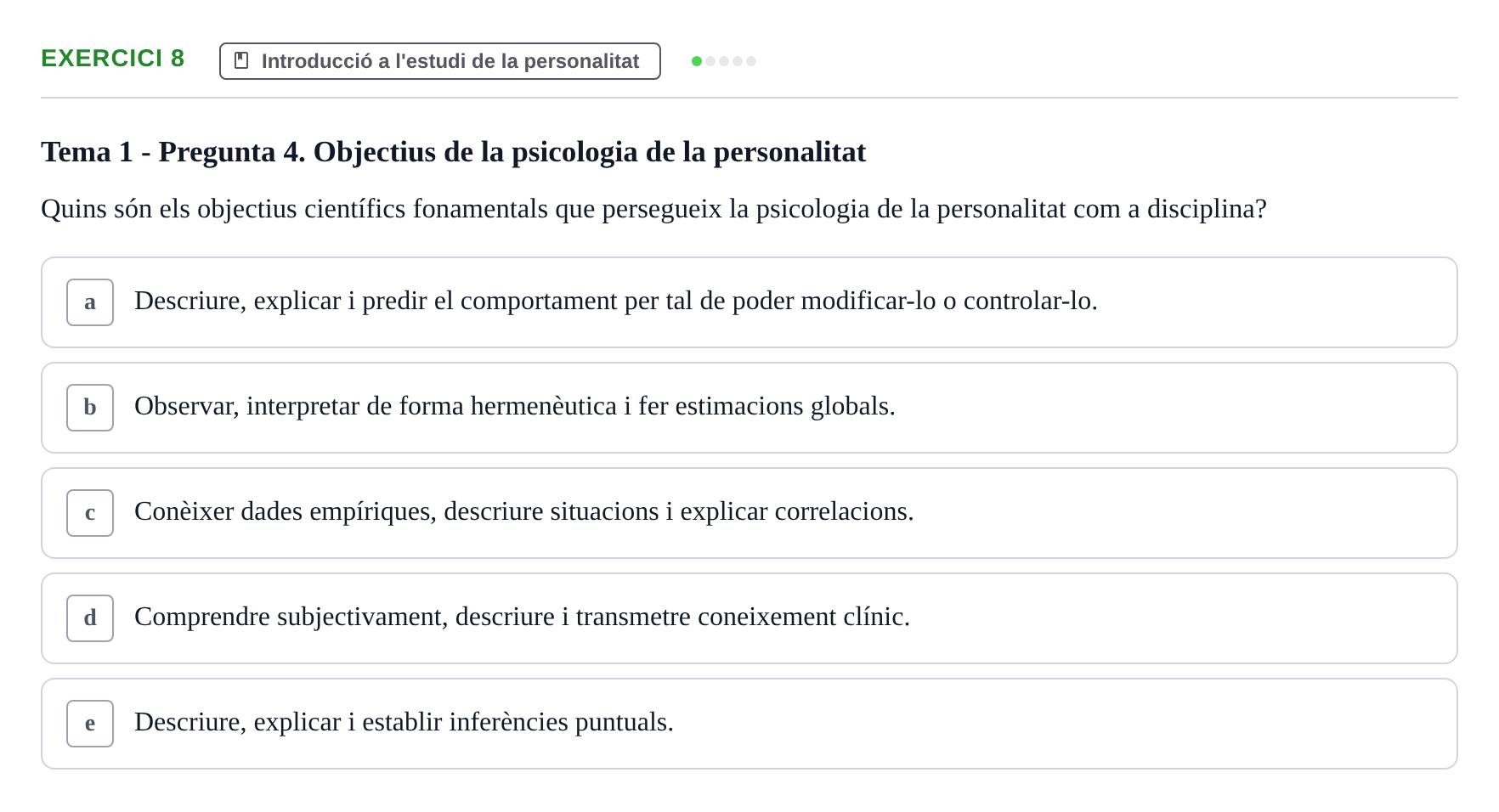
Task: Choose option 'Comprendre subjectivament, descriure i transmetre'
Action: pyautogui.click(x=749, y=618)
